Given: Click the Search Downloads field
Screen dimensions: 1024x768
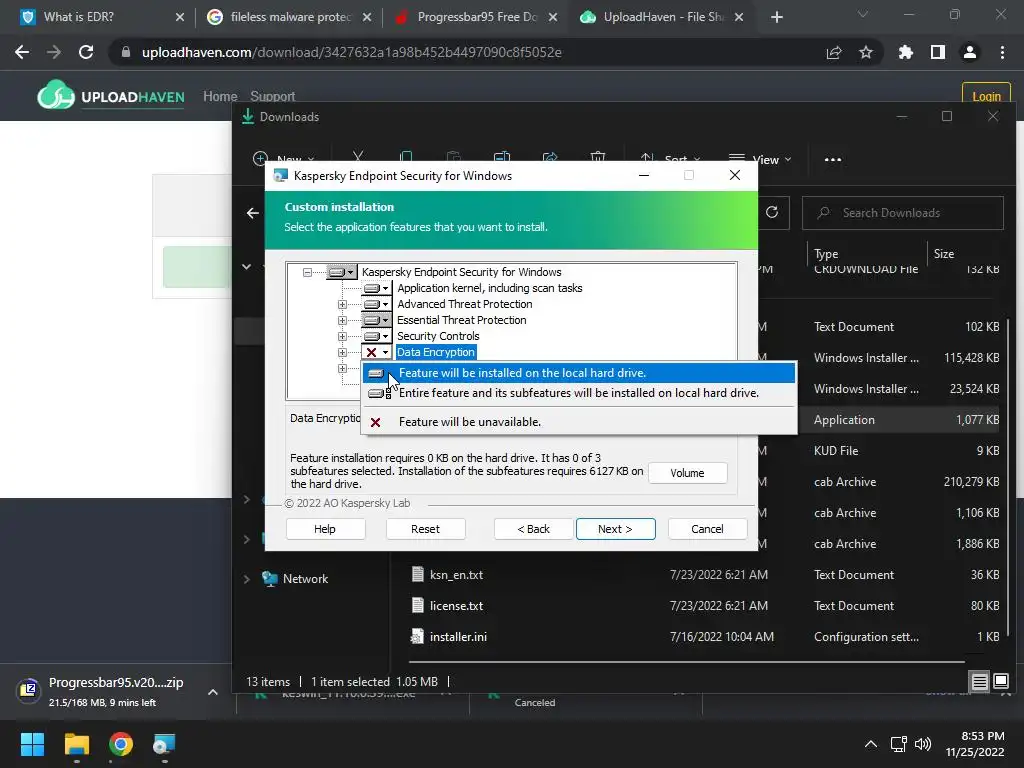Looking at the screenshot, I should pyautogui.click(x=903, y=213).
